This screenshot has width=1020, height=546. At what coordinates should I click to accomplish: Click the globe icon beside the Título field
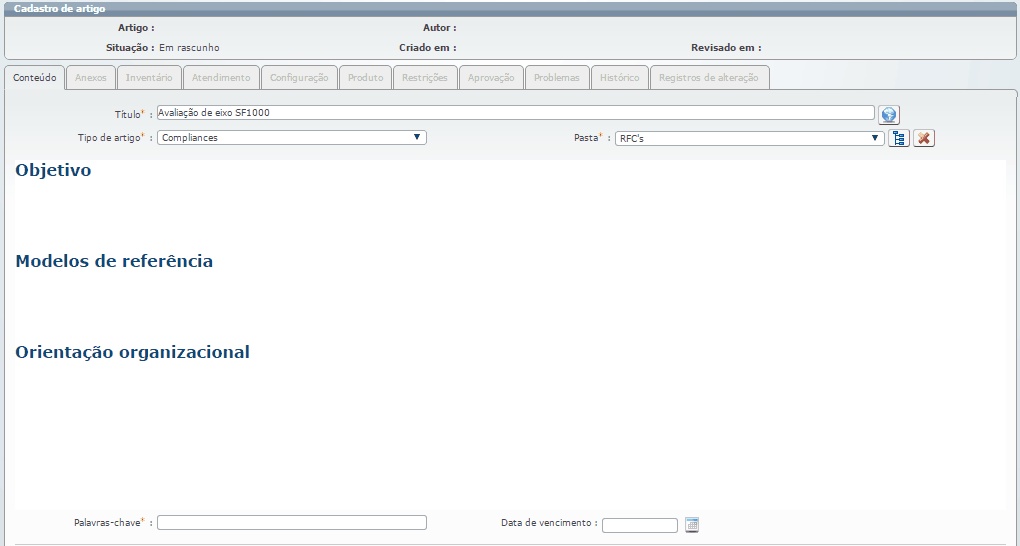[888, 115]
